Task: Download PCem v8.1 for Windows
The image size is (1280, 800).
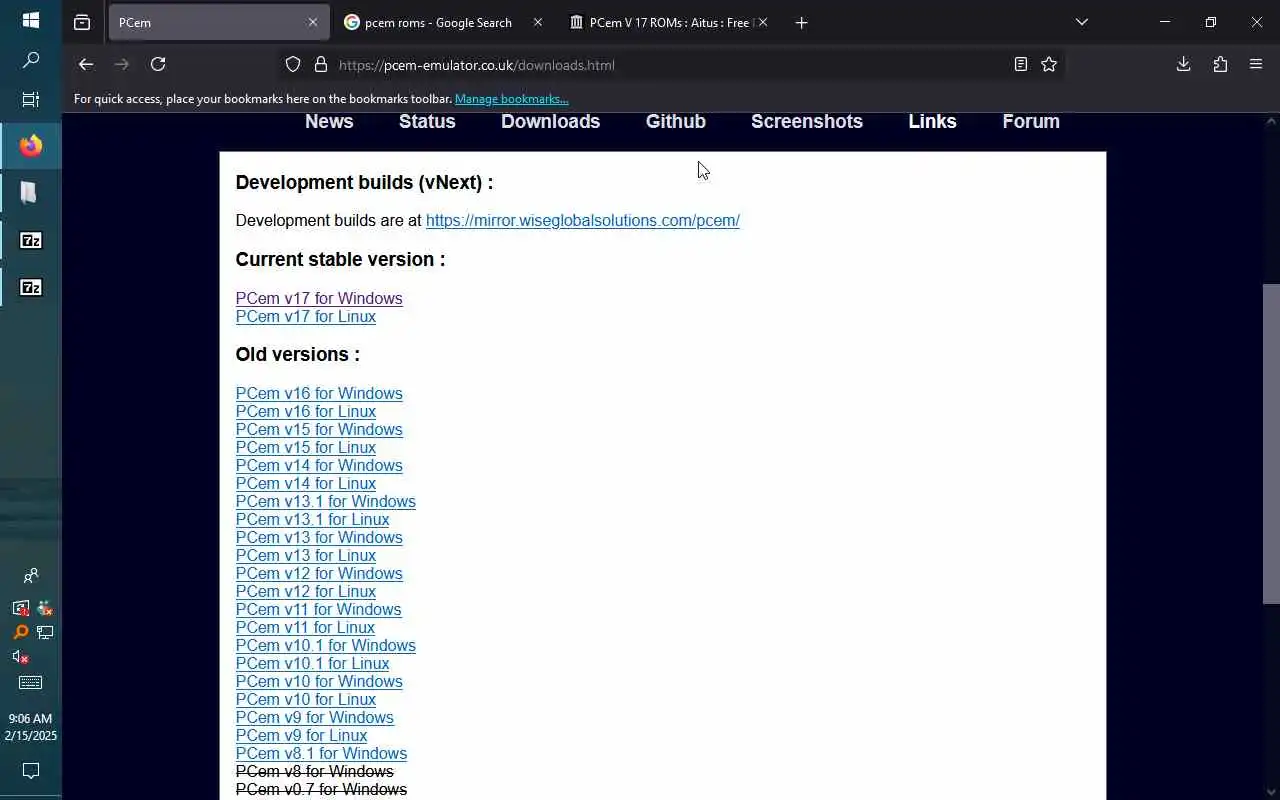Action: (x=321, y=753)
